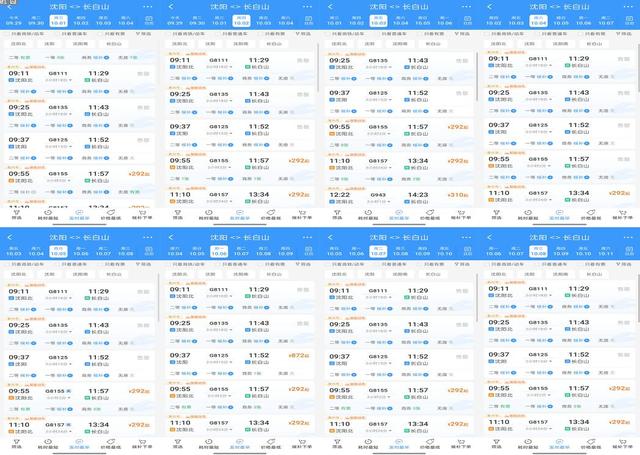Expand G8155 stop details on 10.03 screen

tap(378, 134)
